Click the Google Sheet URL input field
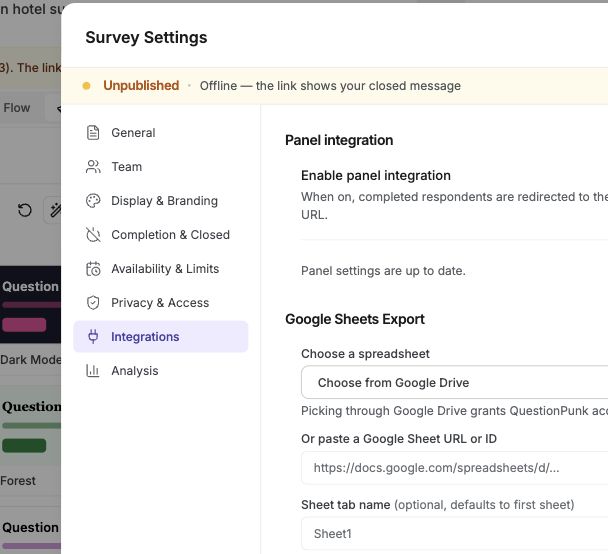Viewport: 608px width, 554px height. [x=454, y=468]
